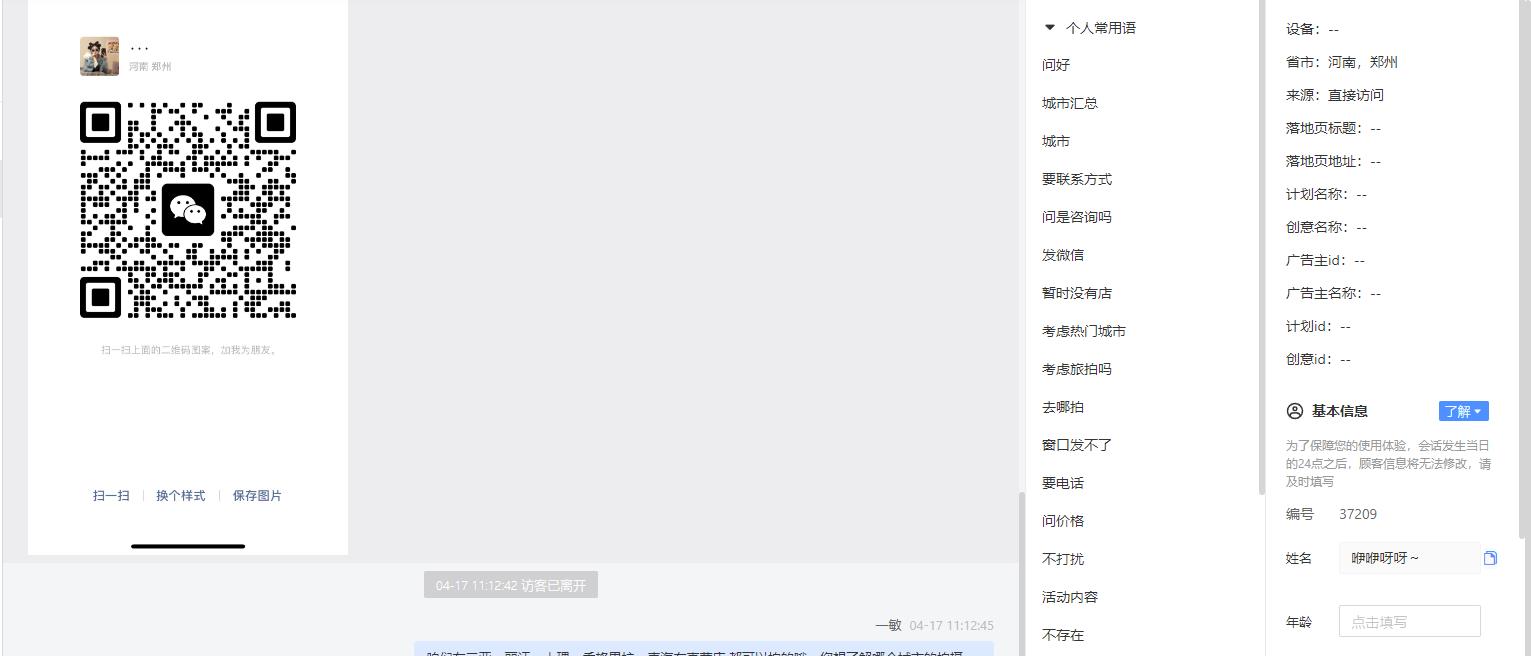Select quick phrase 不打扰

point(1063,559)
